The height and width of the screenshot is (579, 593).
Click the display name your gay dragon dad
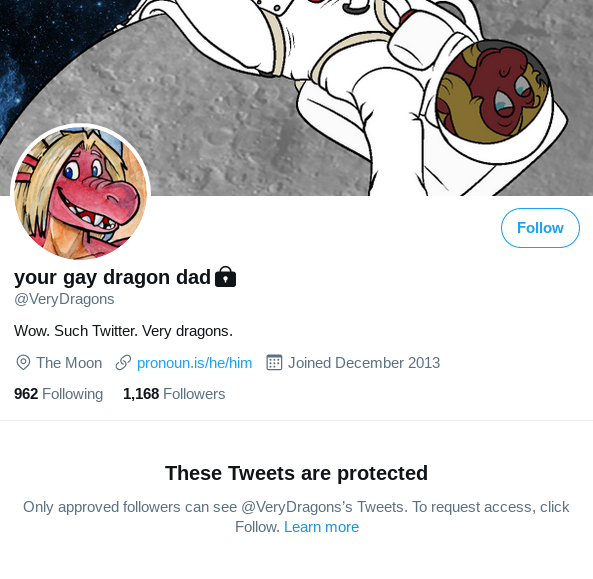tap(112, 277)
